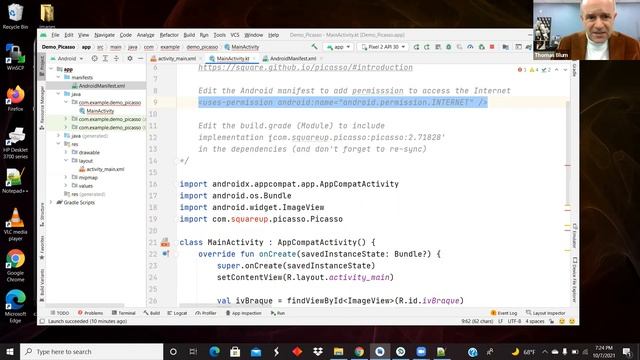Click the Profile app gauge icon
The height and width of the screenshot is (360, 640).
(x=470, y=47)
